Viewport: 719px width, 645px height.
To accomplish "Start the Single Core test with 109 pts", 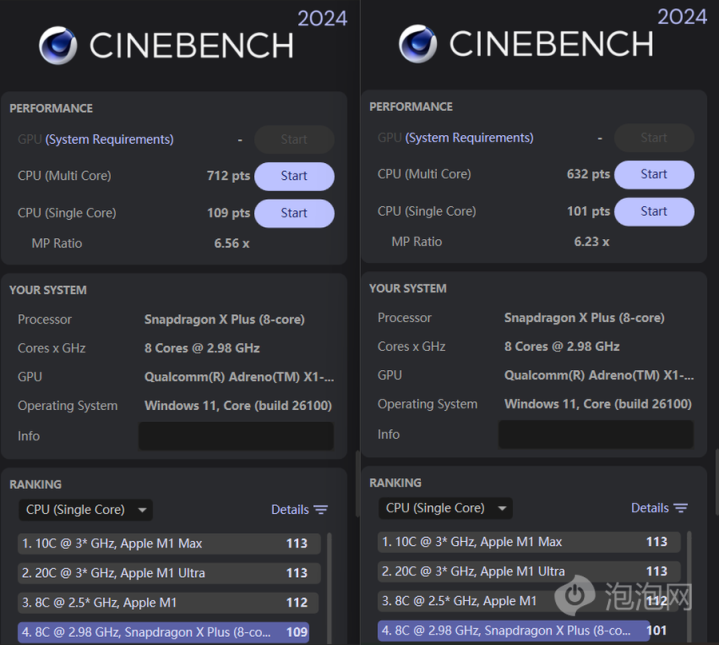I will point(294,213).
